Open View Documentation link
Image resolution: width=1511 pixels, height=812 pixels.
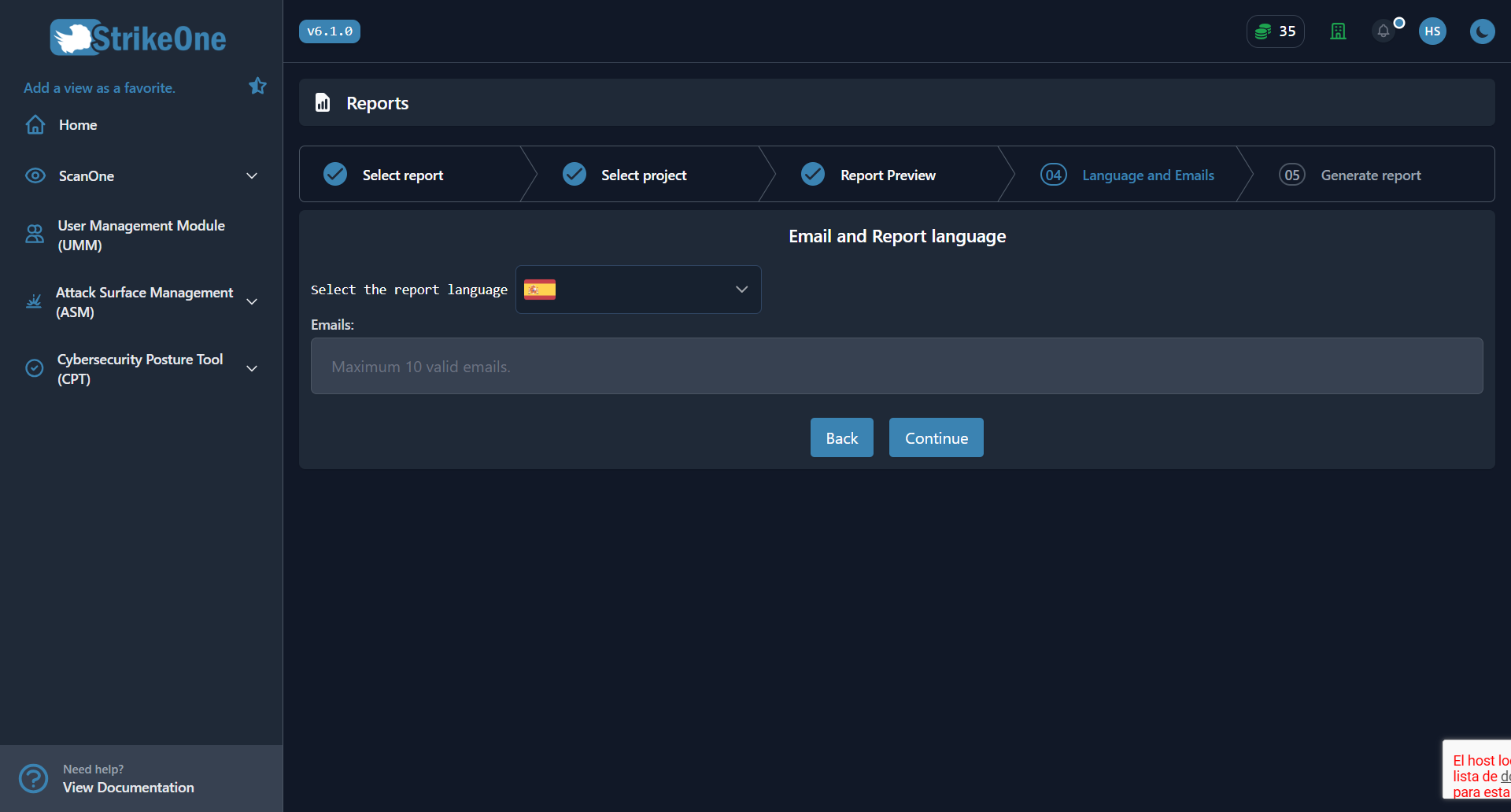coord(128,787)
